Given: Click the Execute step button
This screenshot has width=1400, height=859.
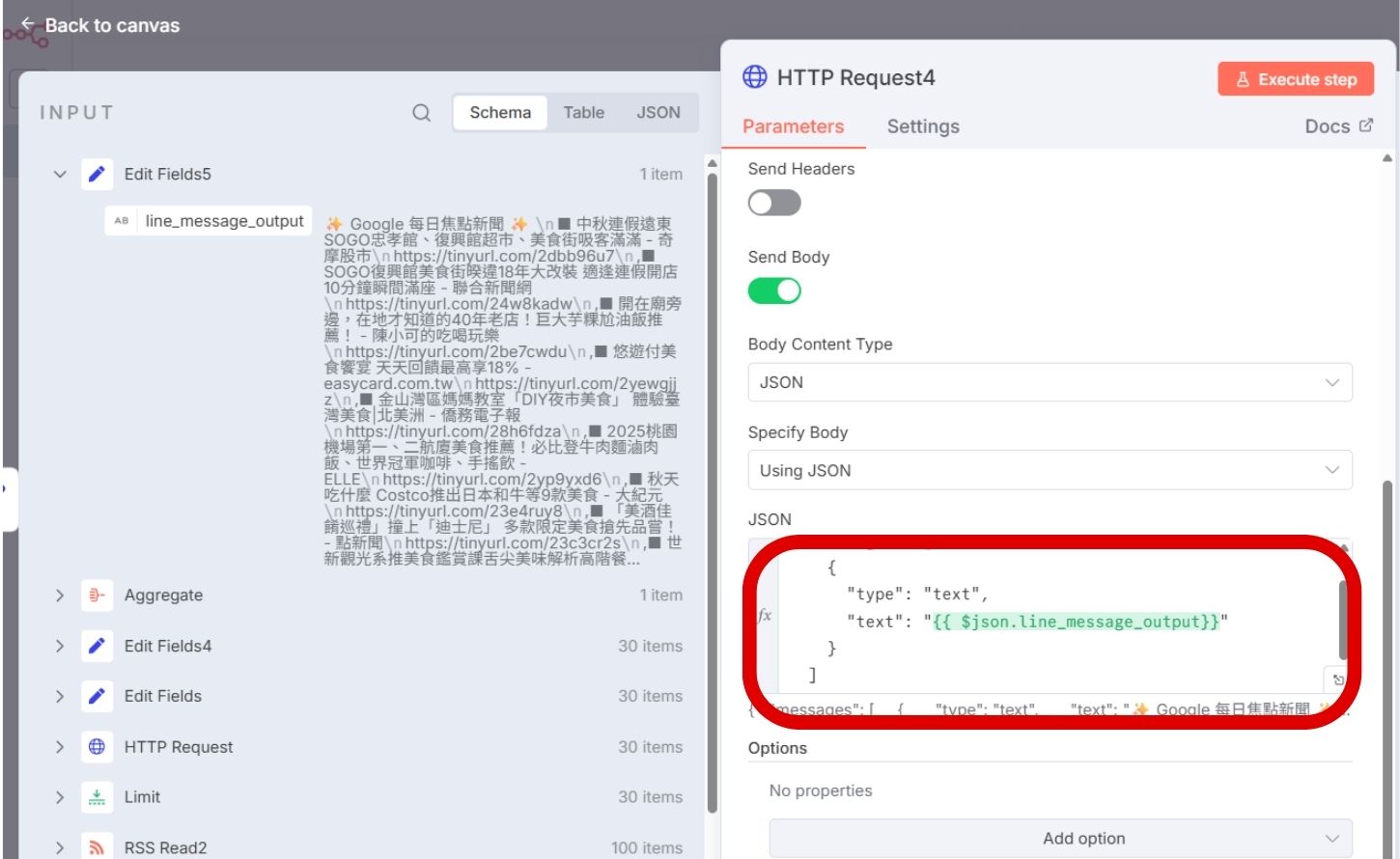Looking at the screenshot, I should coord(1295,79).
